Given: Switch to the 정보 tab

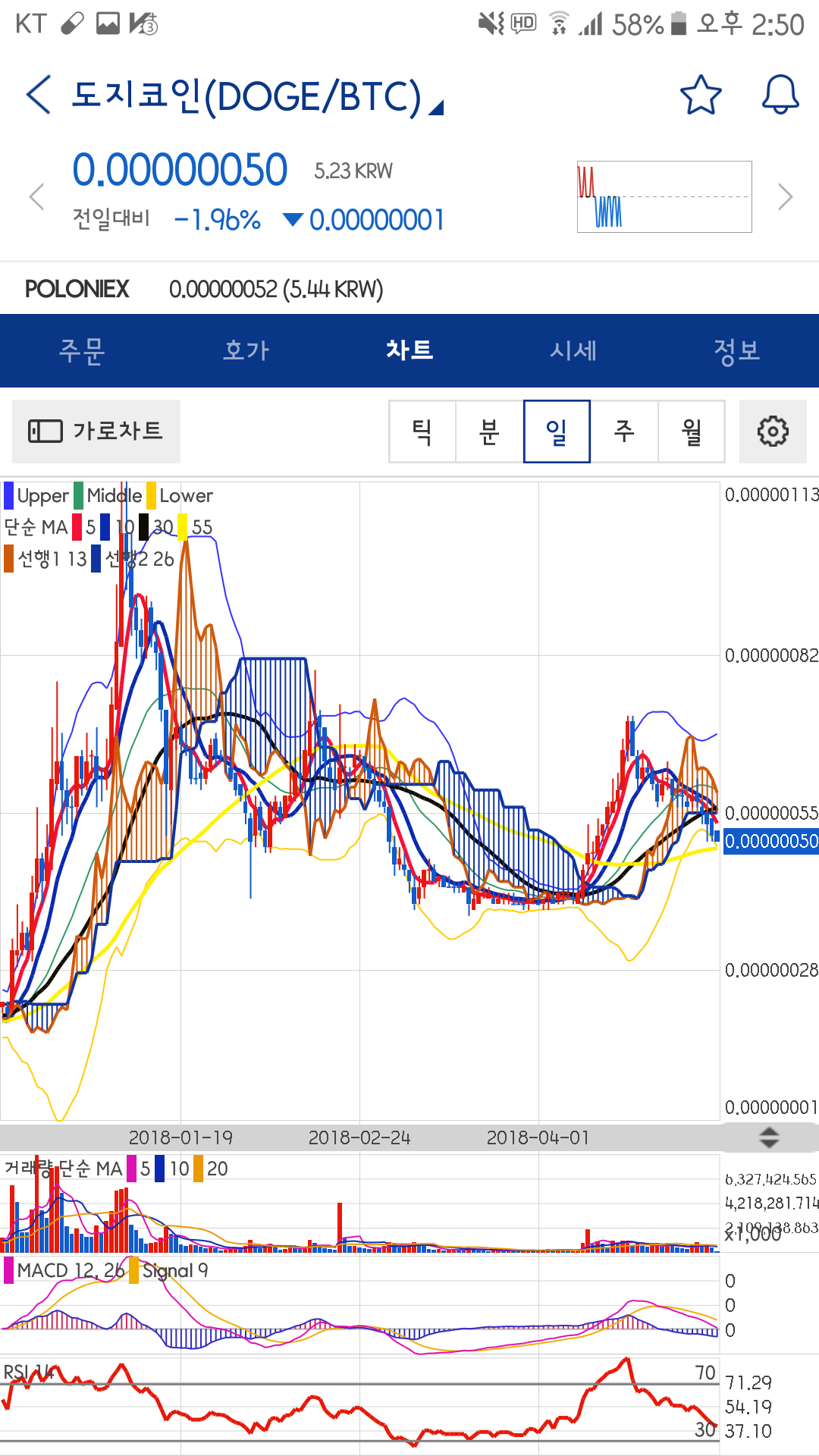Looking at the screenshot, I should click(x=737, y=350).
